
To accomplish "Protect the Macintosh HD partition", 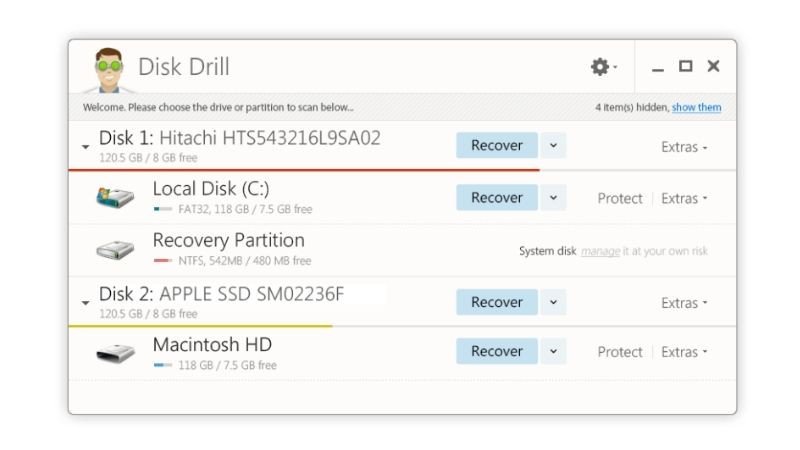I will pos(620,352).
